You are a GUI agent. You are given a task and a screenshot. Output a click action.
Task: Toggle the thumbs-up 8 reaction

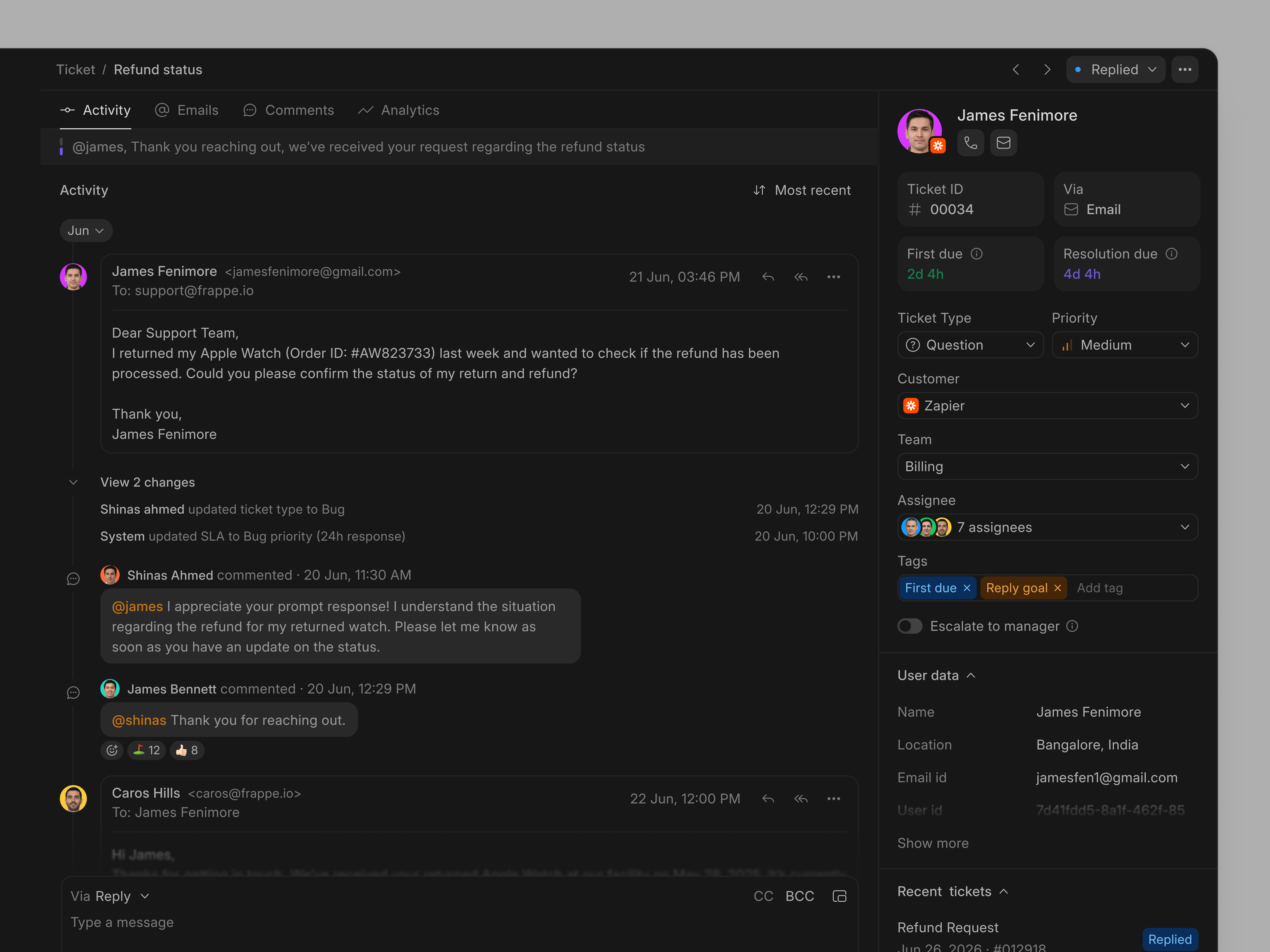pos(187,750)
